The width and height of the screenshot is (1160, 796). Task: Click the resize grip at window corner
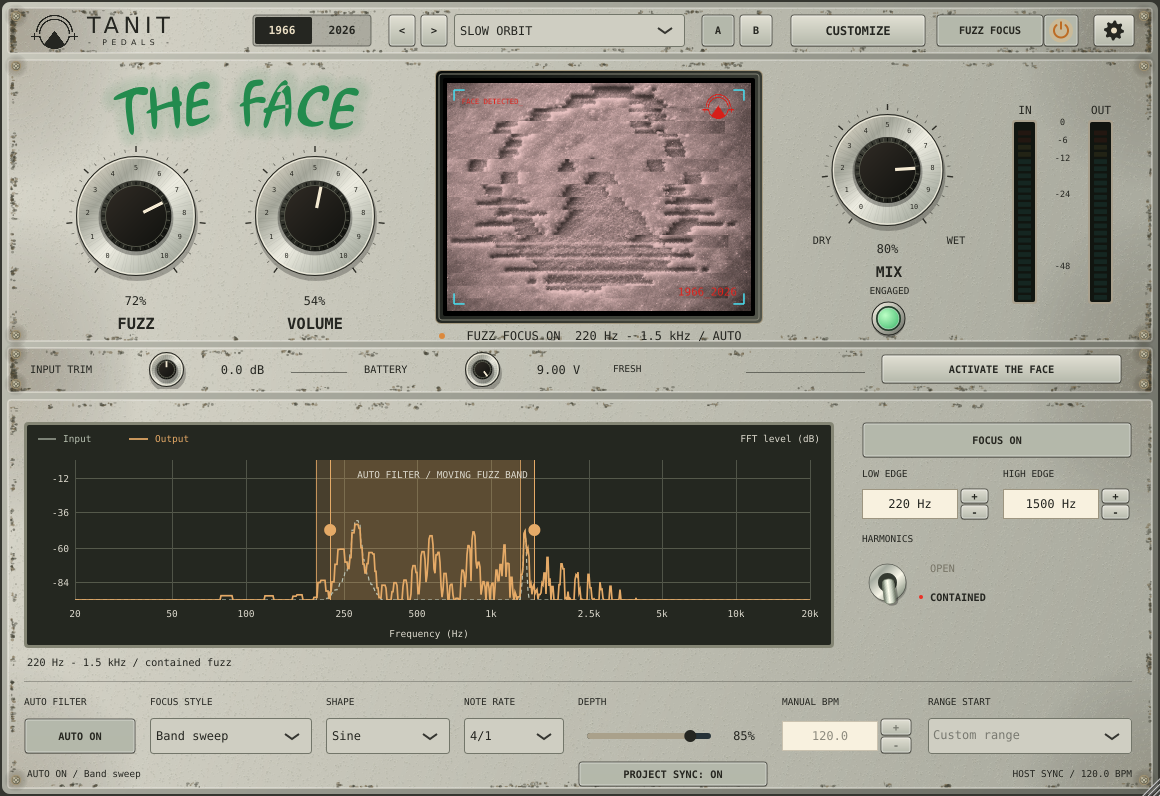pyautogui.click(x=1150, y=787)
